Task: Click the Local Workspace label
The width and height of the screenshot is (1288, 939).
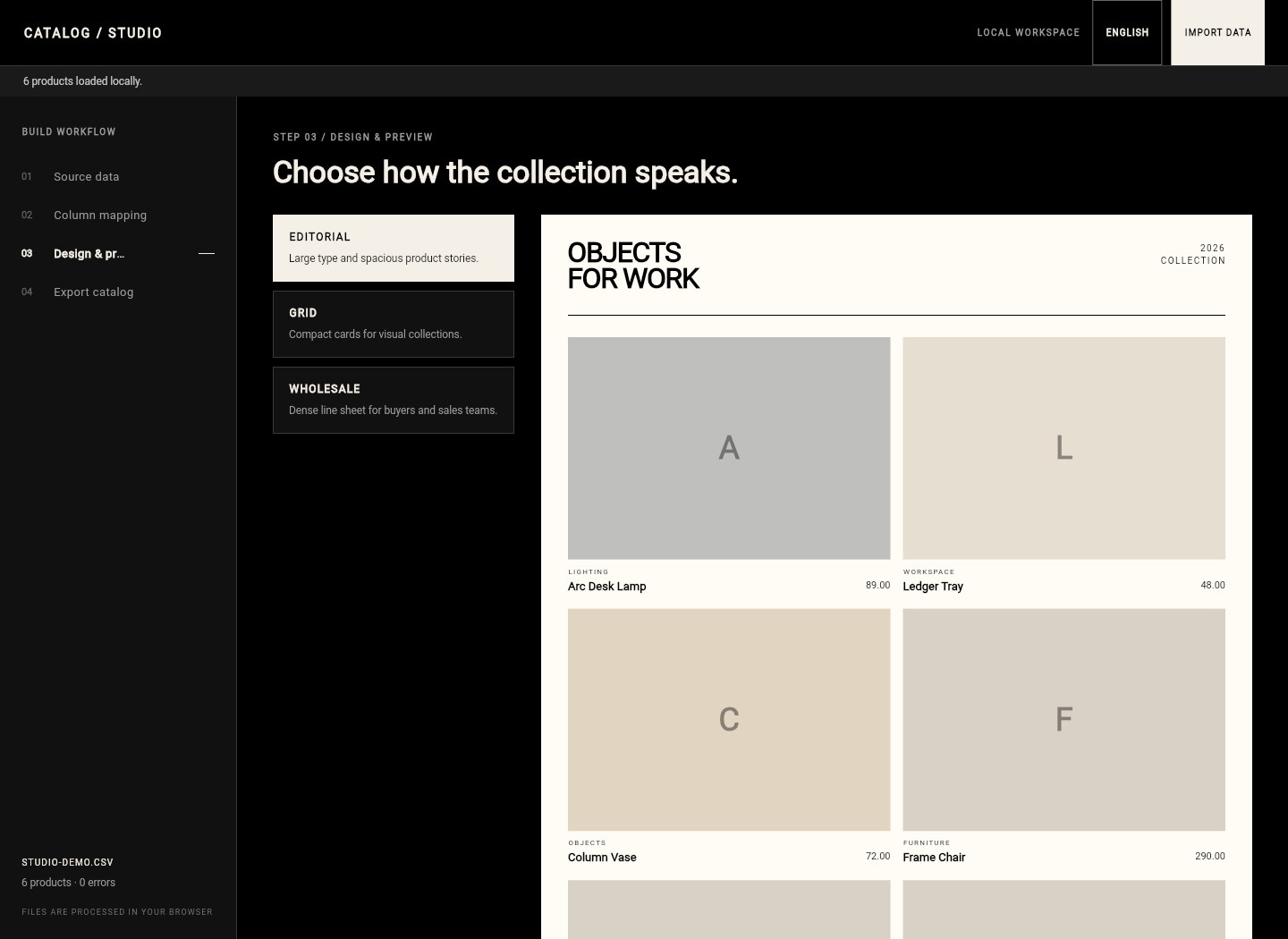Action: (x=1029, y=32)
